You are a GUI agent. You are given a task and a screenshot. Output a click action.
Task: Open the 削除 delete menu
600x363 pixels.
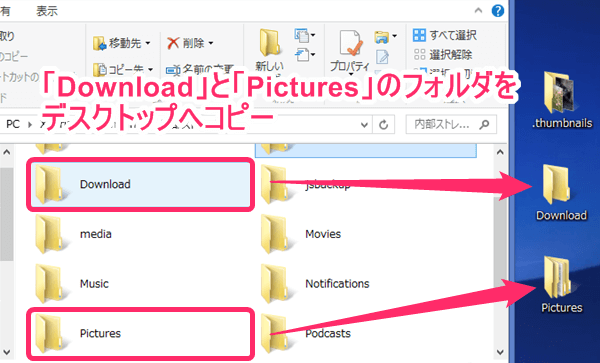tap(190, 43)
